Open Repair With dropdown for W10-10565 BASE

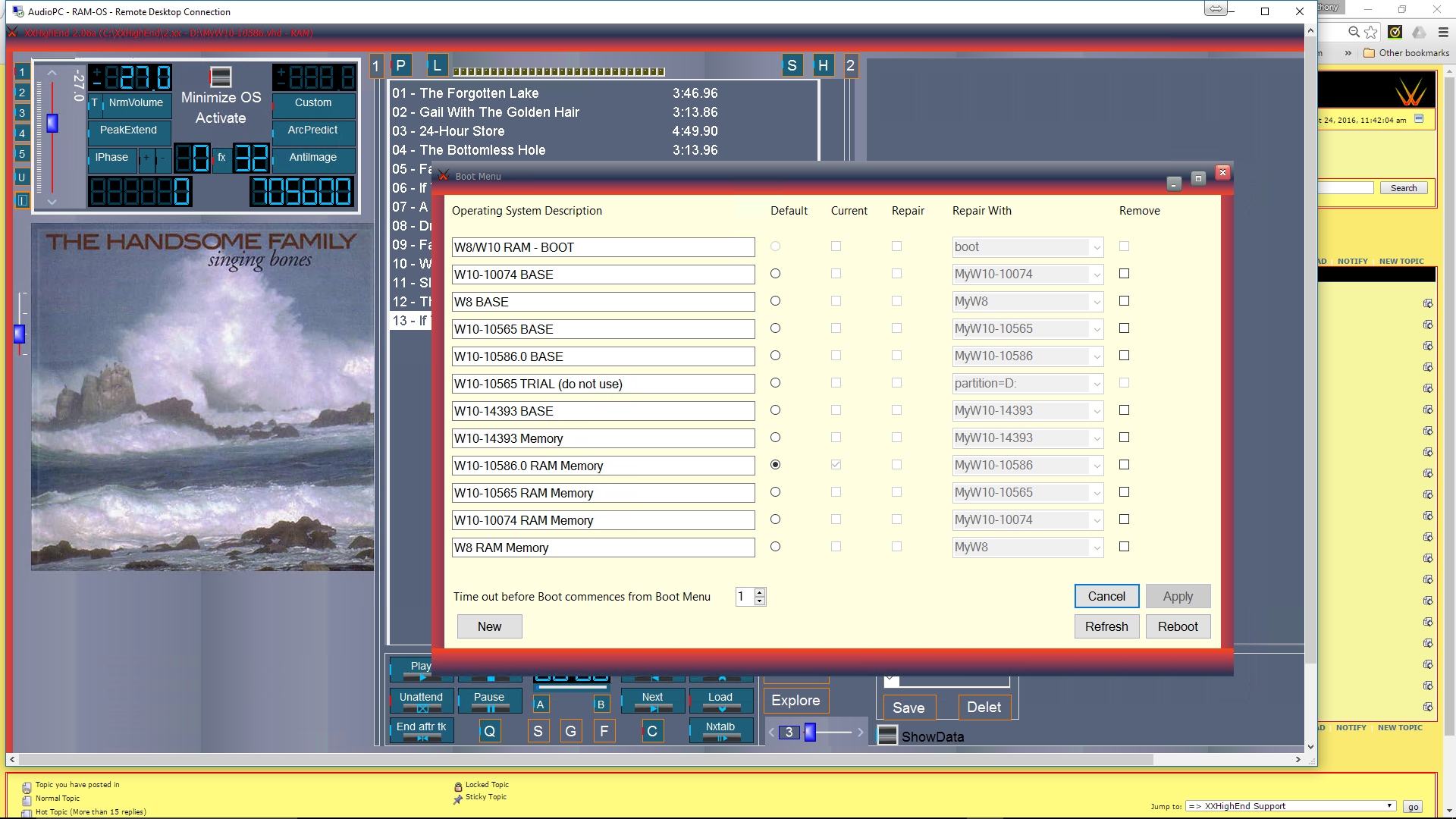pyautogui.click(x=1028, y=329)
